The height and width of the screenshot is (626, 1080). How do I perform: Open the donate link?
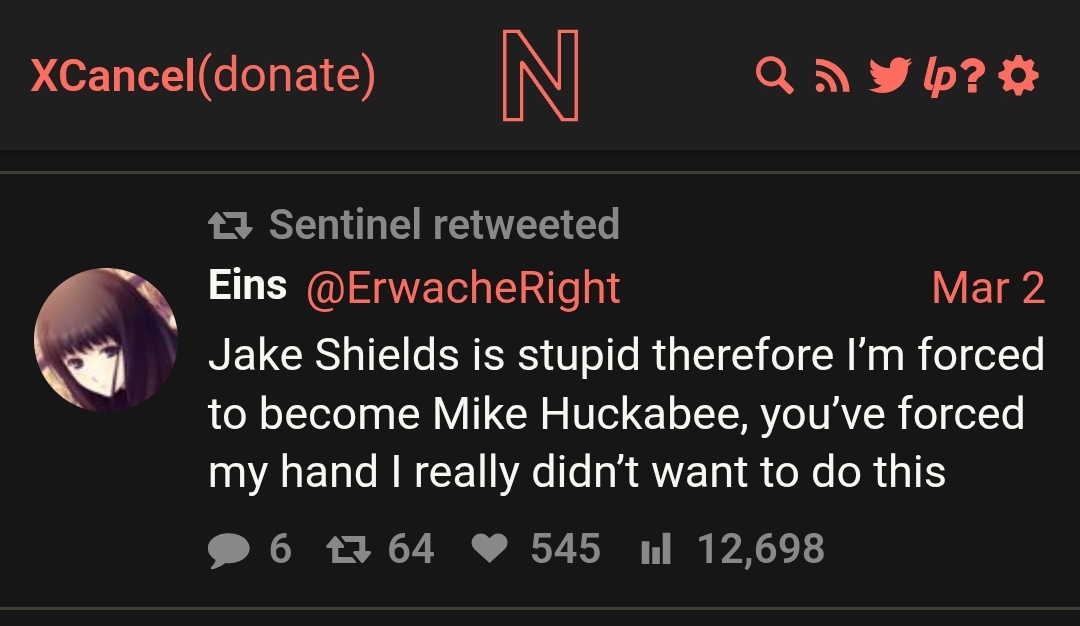coord(287,76)
